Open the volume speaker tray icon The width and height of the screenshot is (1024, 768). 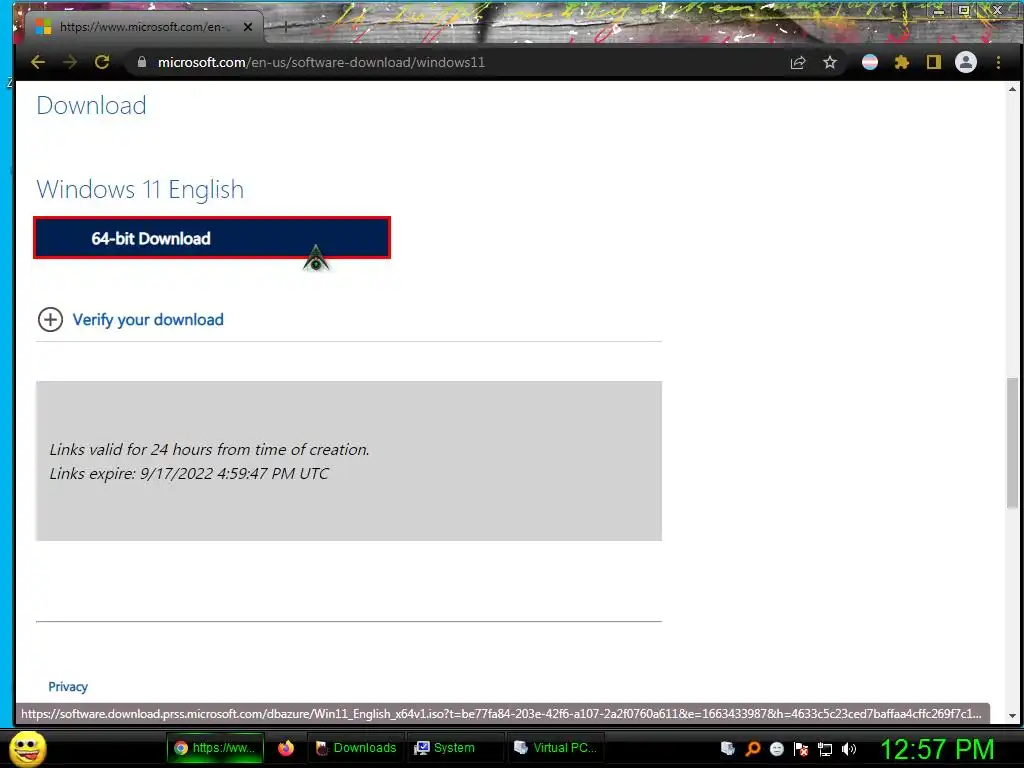coord(849,749)
